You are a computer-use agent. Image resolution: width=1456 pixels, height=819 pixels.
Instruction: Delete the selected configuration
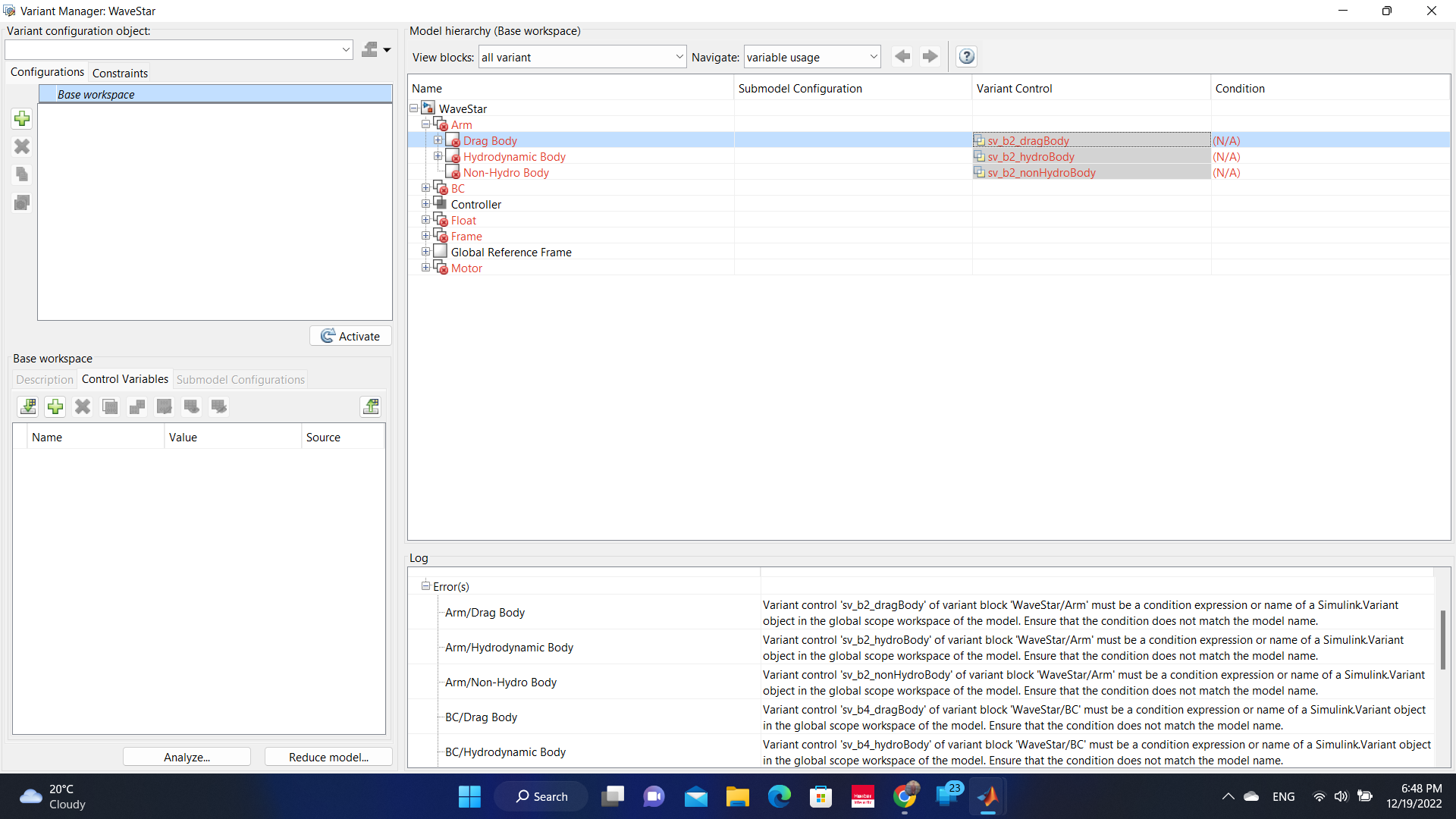(x=21, y=146)
